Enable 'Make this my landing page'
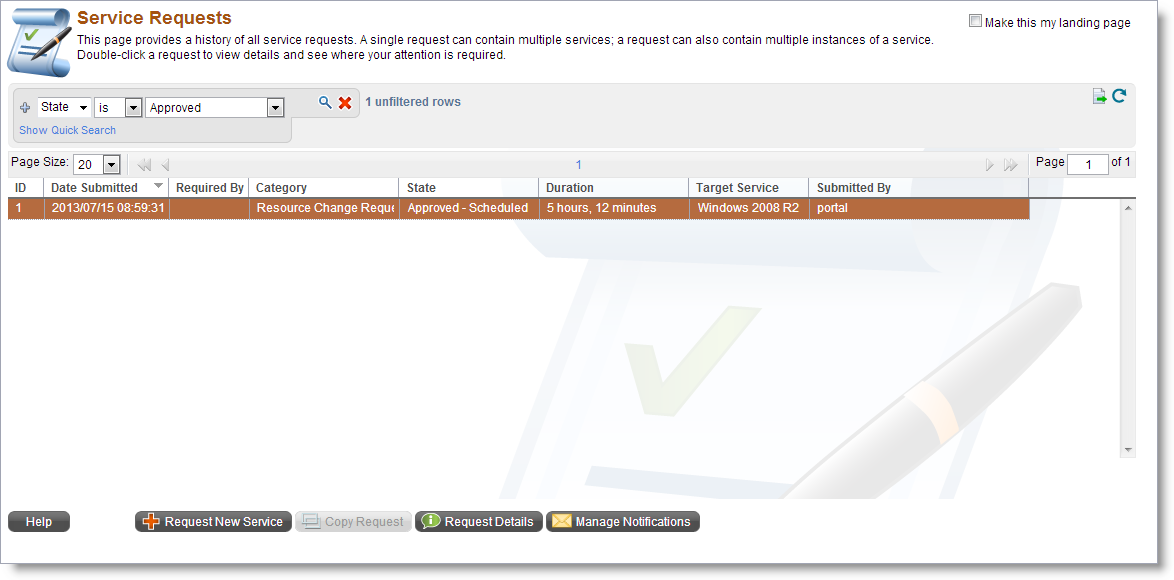Viewport: 1174px width, 580px height. (975, 22)
